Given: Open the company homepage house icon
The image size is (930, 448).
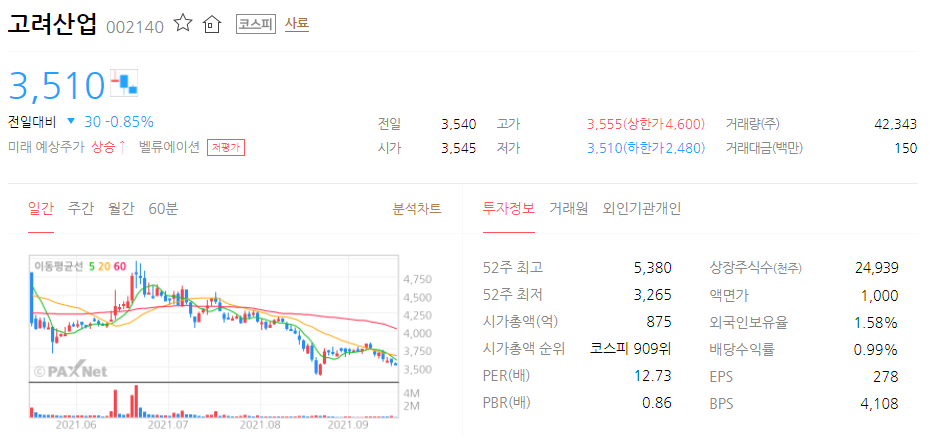Looking at the screenshot, I should click(212, 25).
